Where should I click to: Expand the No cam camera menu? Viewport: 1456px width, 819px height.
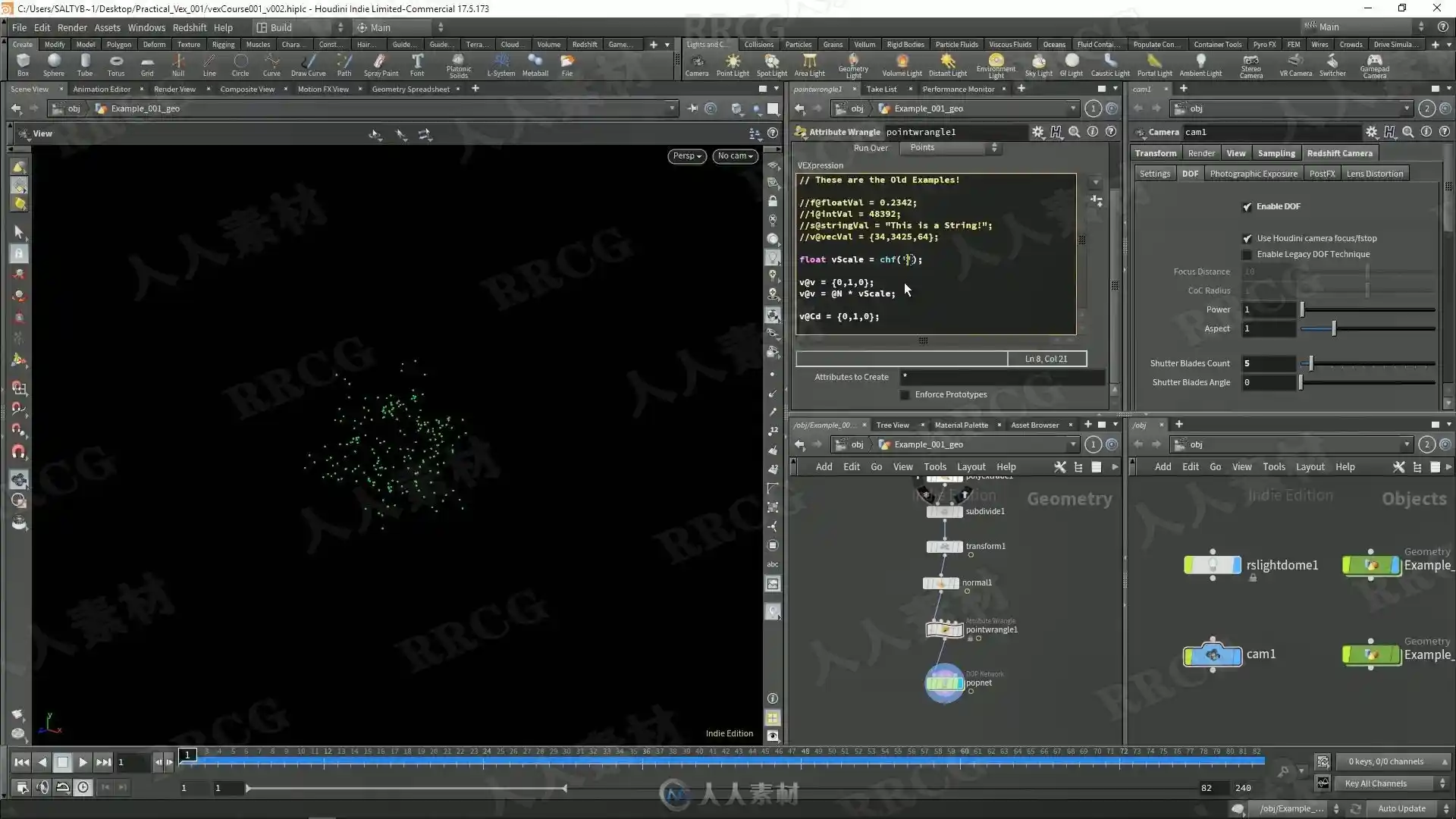point(735,155)
